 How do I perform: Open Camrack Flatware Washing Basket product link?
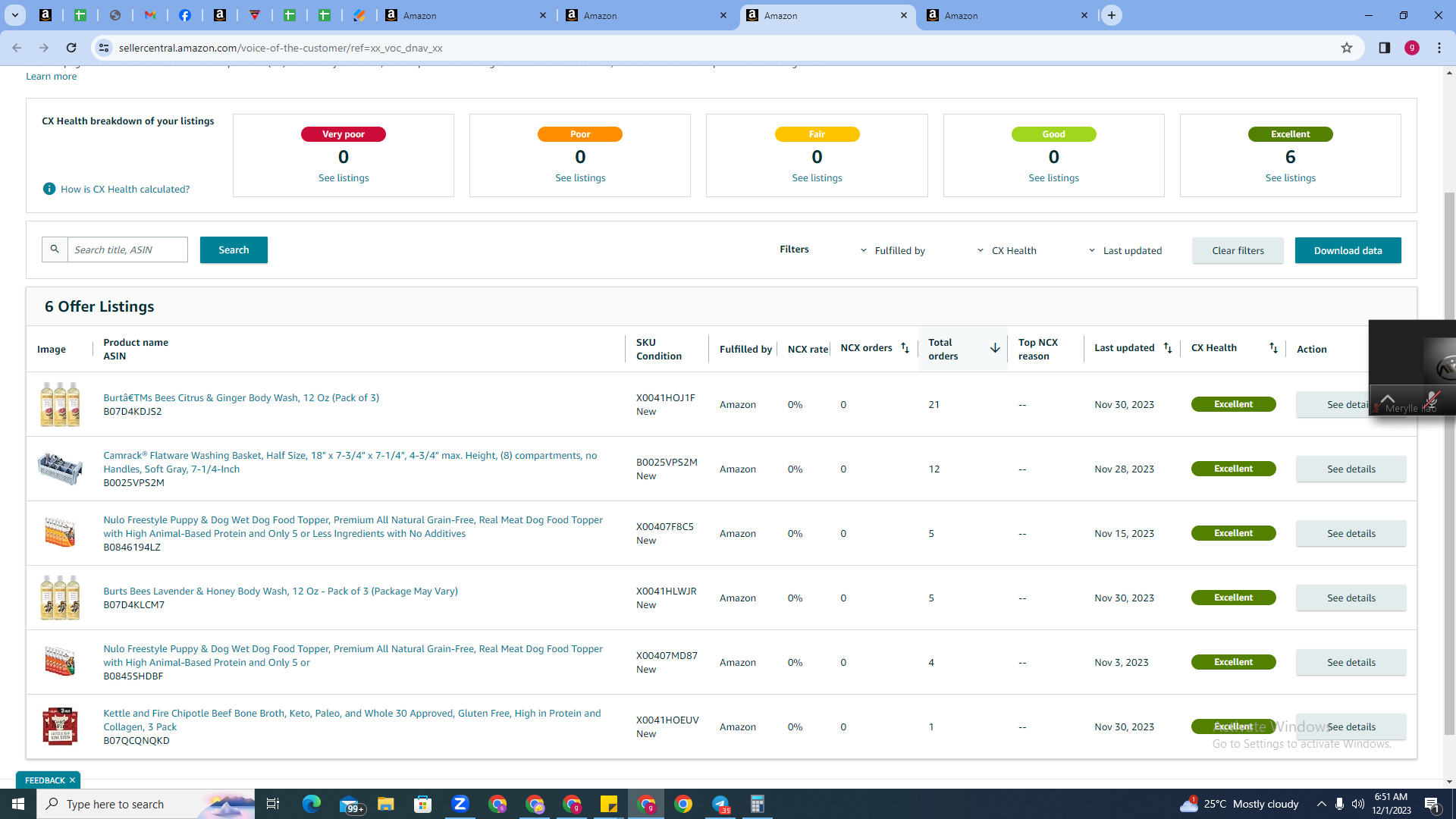tap(350, 462)
